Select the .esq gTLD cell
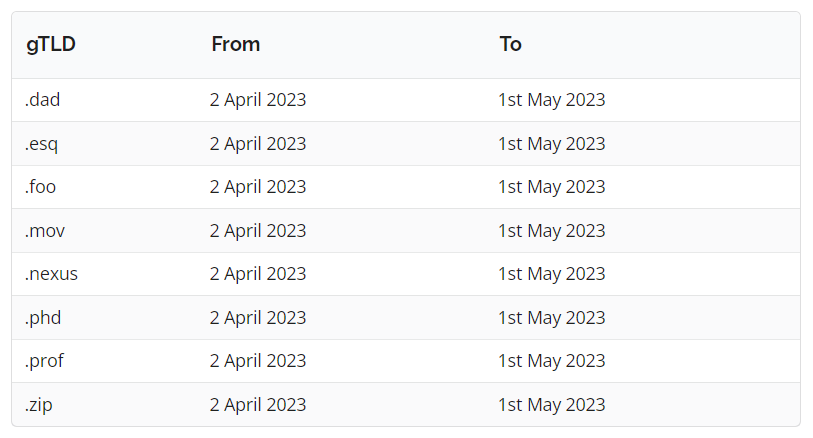Viewport: 813px width, 438px height. pyautogui.click(x=42, y=144)
